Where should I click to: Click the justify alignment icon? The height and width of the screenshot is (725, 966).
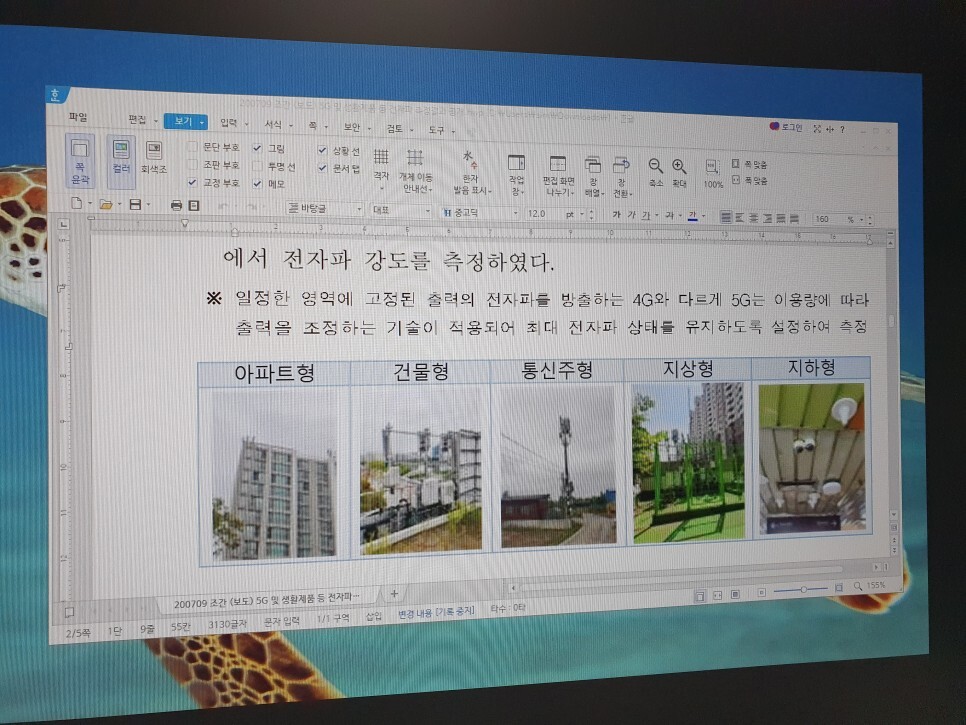tap(726, 217)
